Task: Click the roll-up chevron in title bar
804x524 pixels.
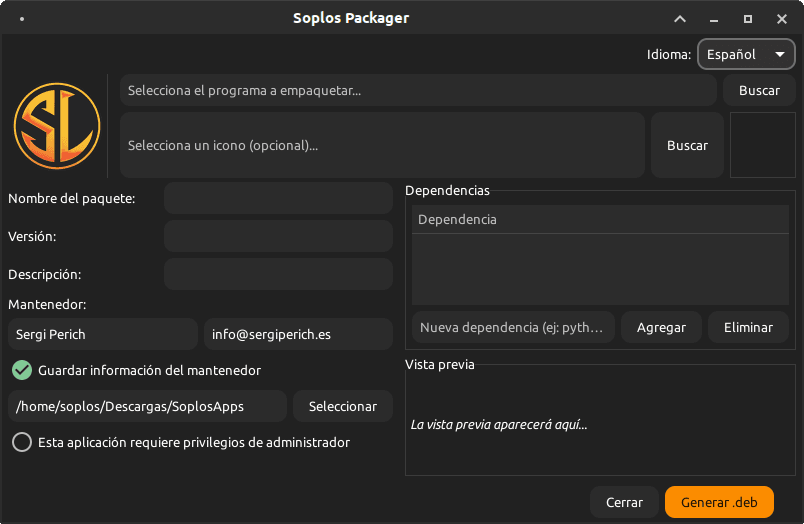Action: click(680, 19)
